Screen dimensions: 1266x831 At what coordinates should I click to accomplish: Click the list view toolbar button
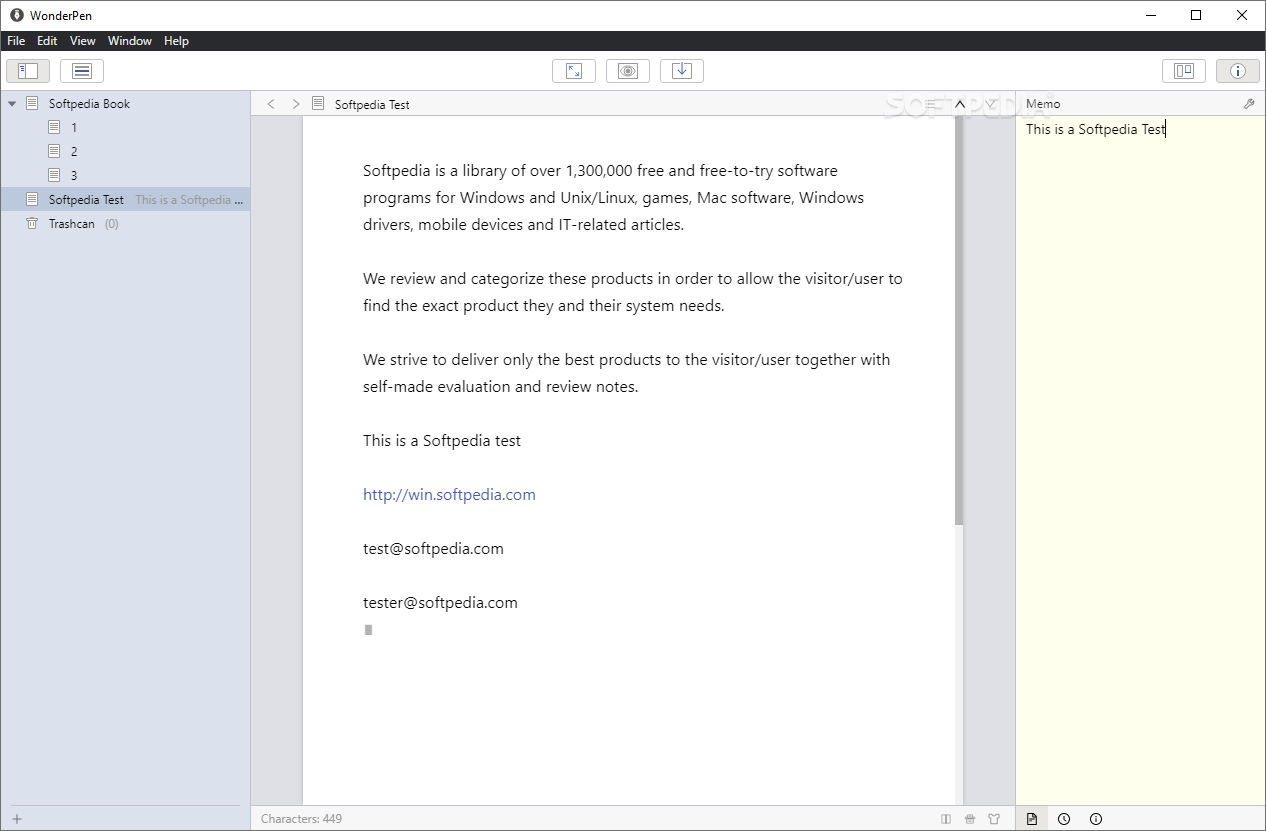(82, 71)
